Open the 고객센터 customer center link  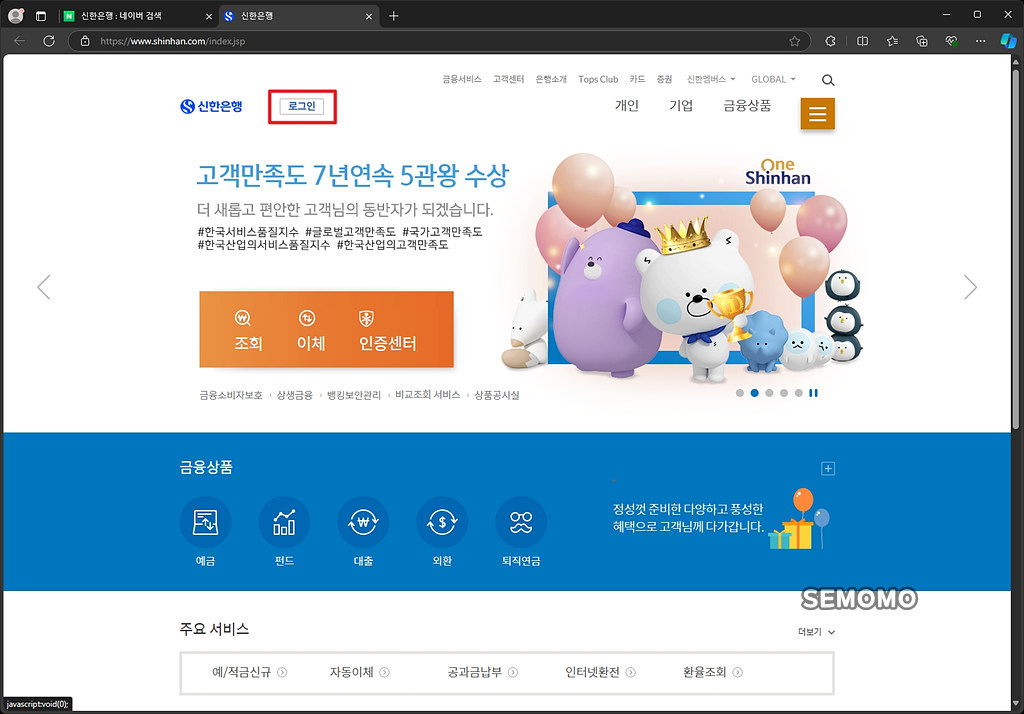tap(508, 79)
